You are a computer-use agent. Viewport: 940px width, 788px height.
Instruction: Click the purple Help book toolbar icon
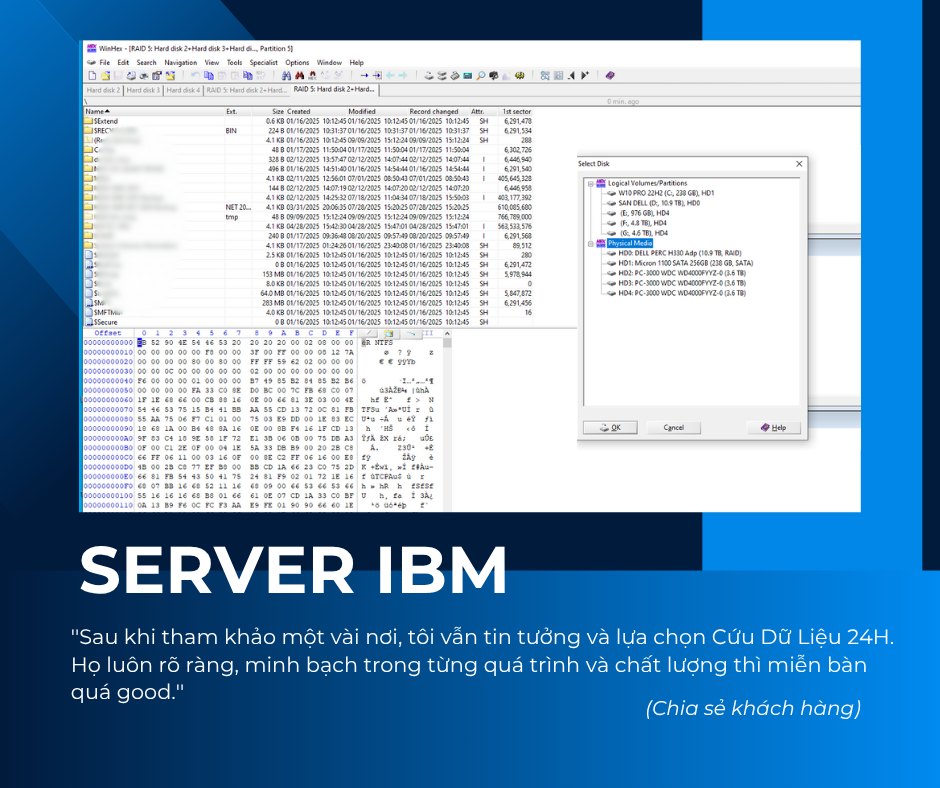pyautogui.click(x=610, y=76)
